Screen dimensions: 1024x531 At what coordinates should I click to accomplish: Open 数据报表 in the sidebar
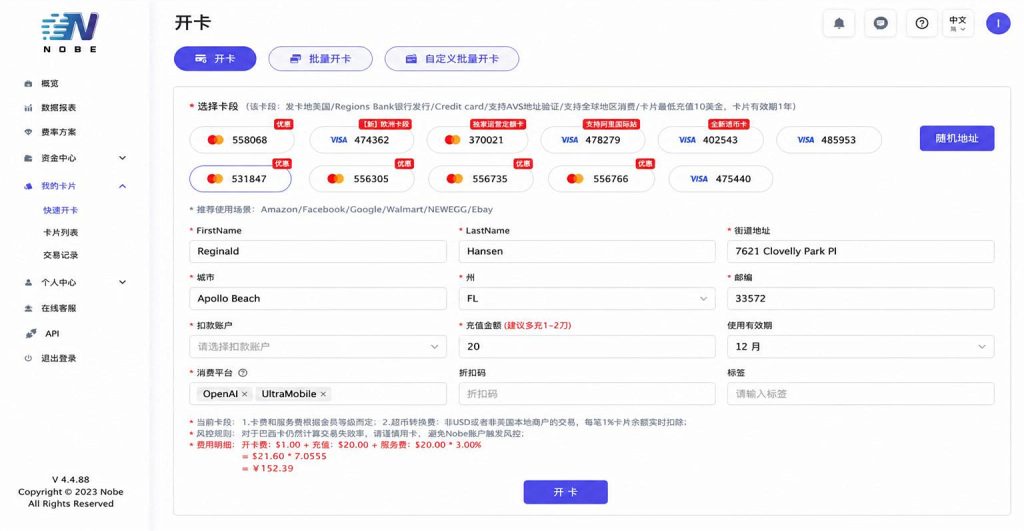pos(58,108)
